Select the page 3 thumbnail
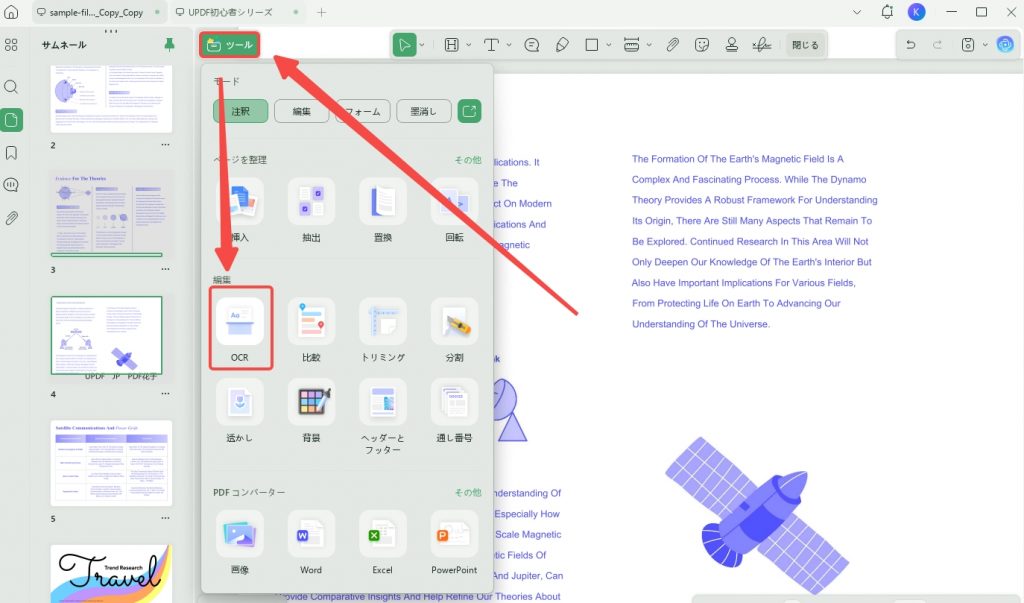 point(111,214)
